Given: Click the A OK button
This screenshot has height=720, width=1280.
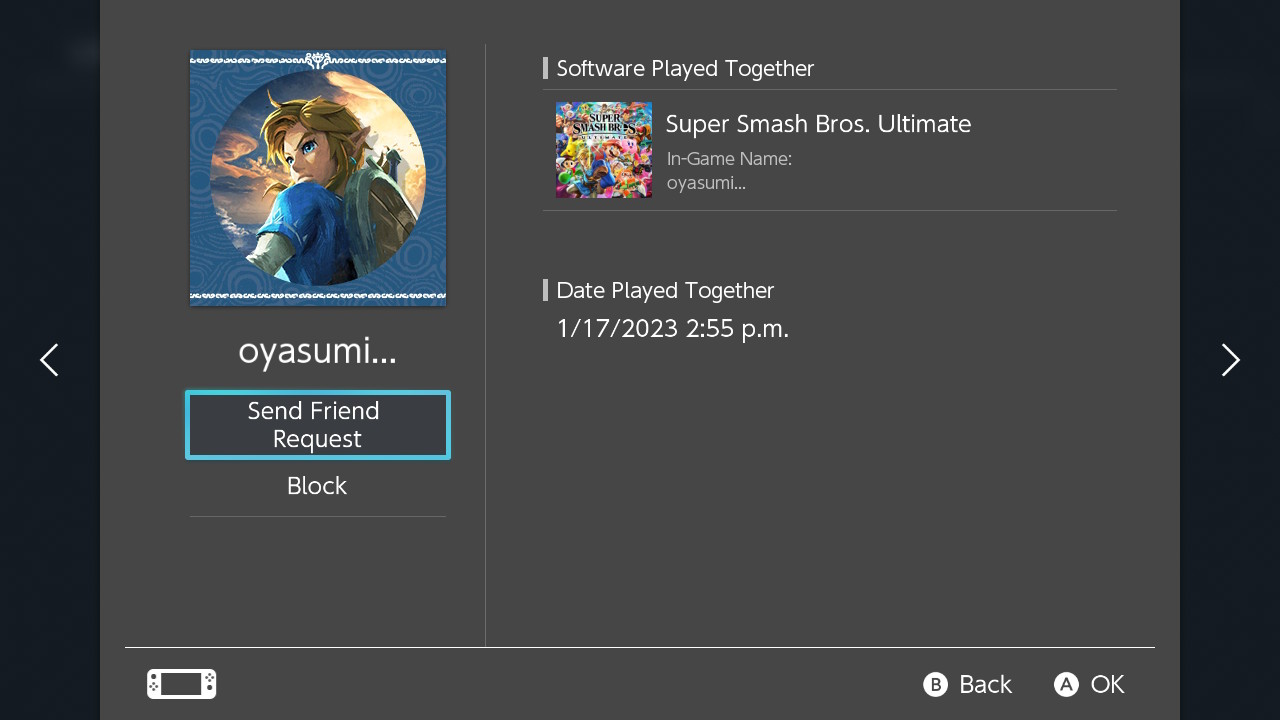Looking at the screenshot, I should [1089, 684].
